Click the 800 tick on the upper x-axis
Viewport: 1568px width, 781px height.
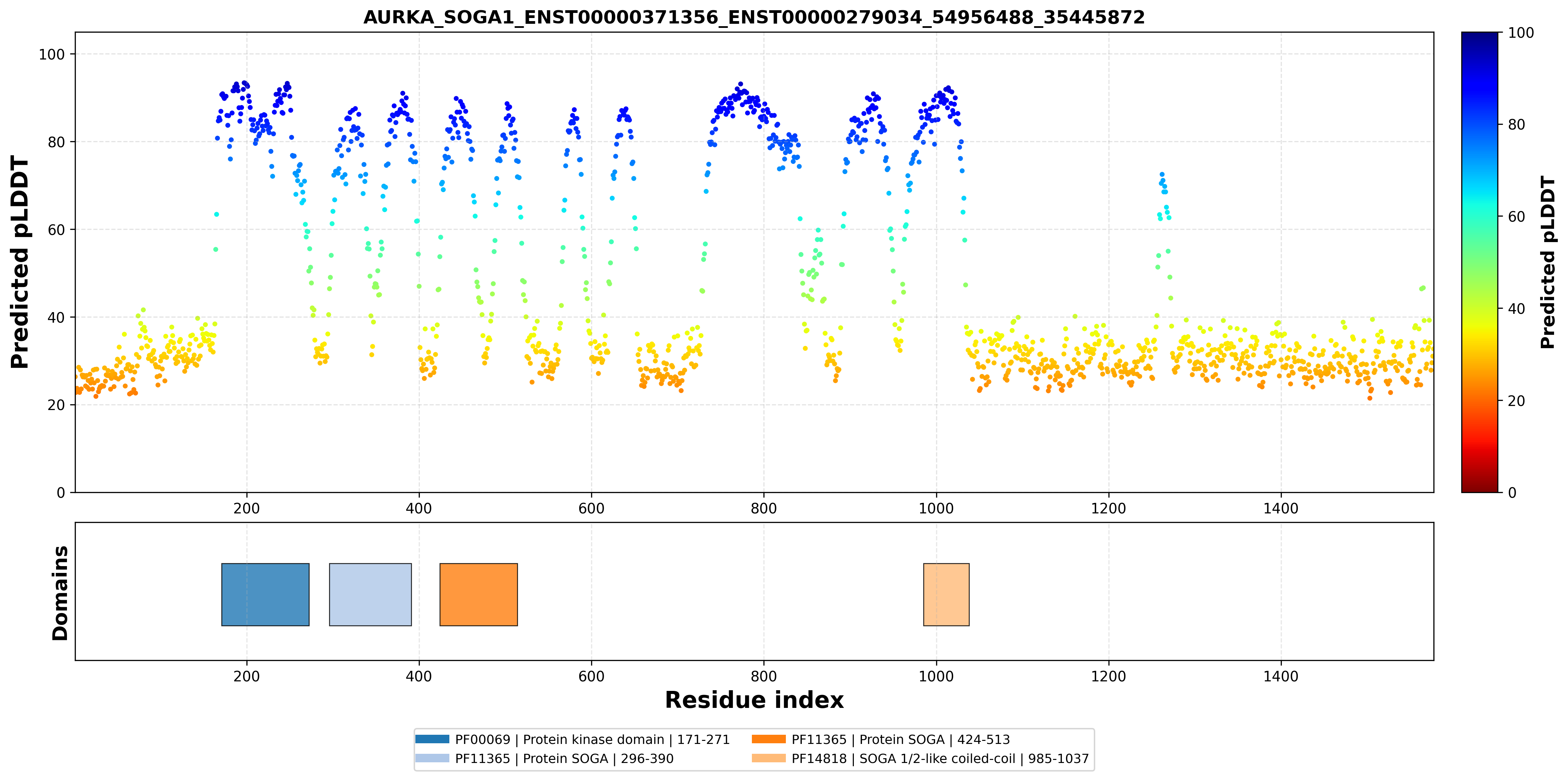click(763, 508)
